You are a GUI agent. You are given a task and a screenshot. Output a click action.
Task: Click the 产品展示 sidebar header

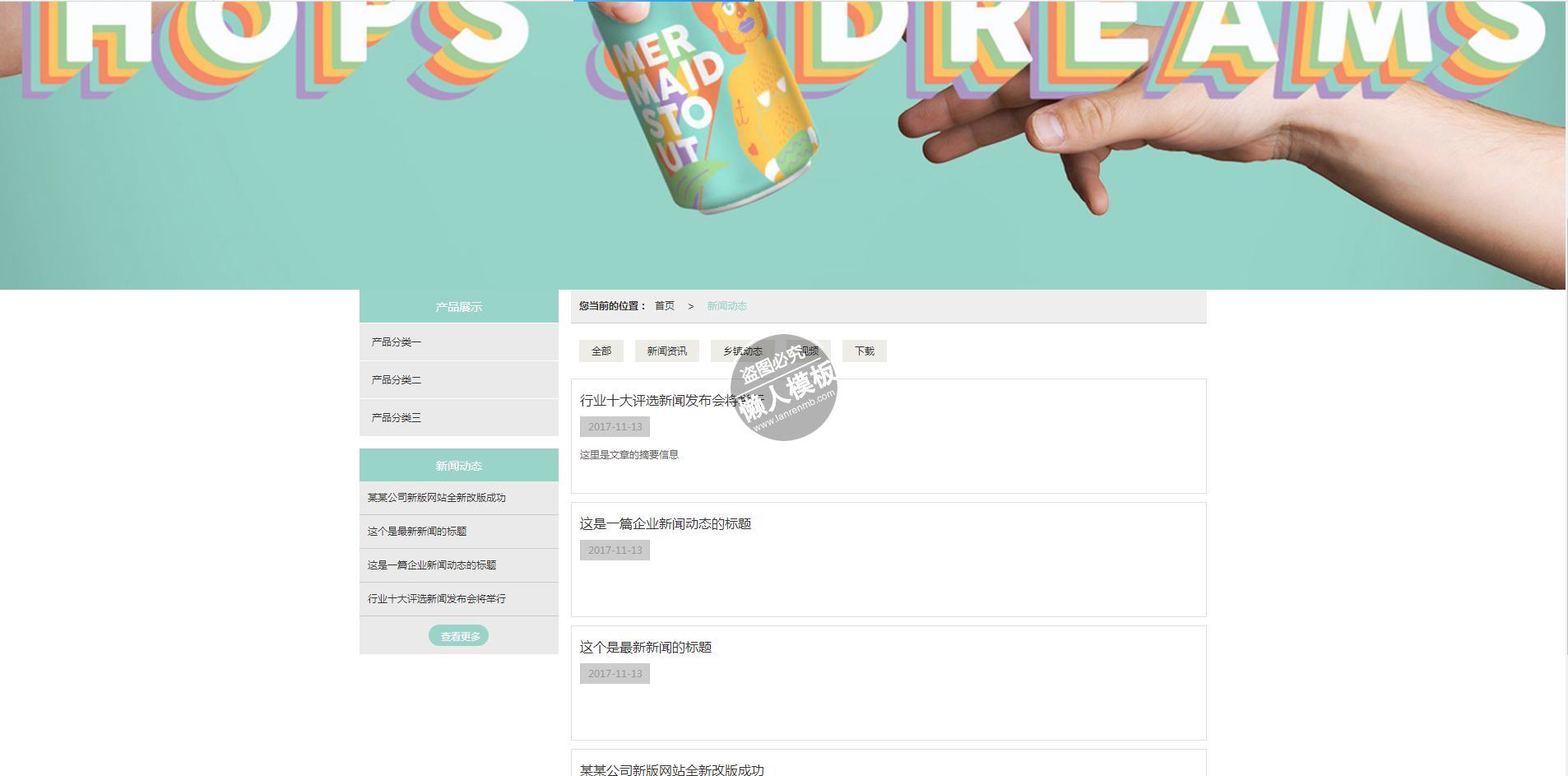458,307
